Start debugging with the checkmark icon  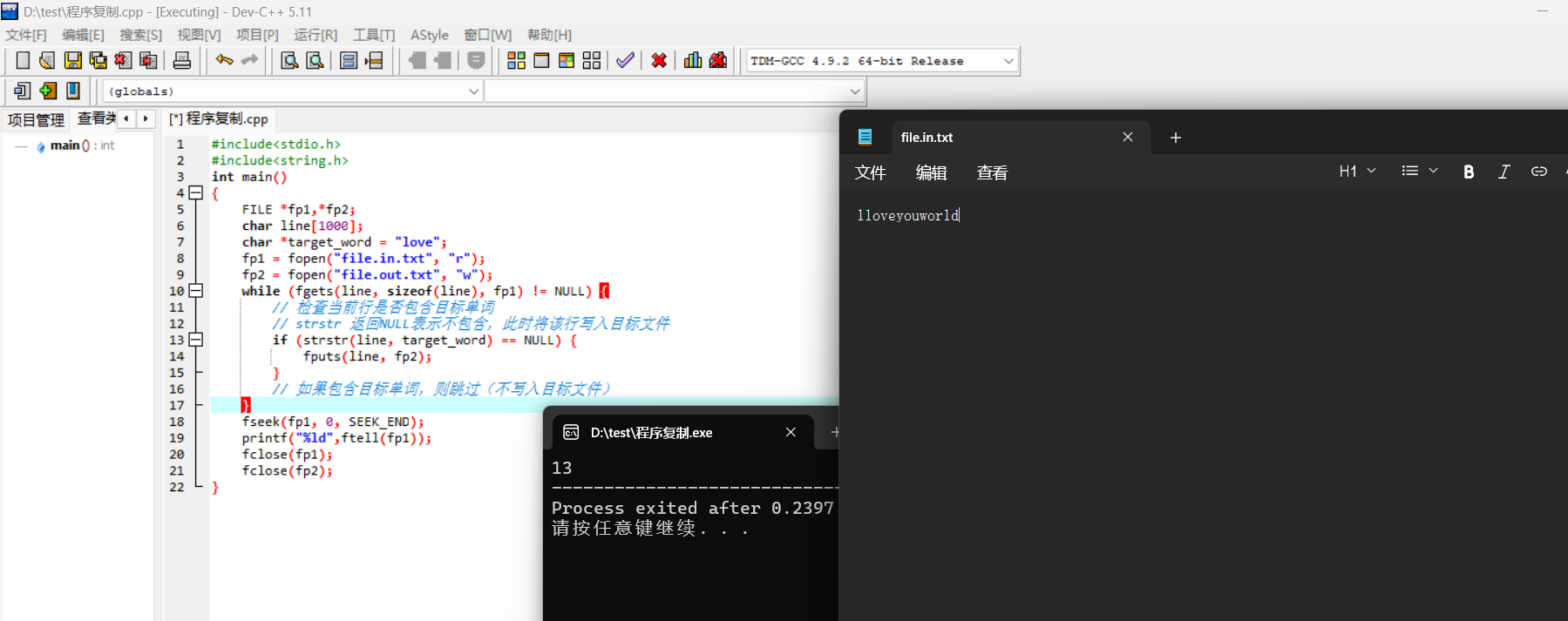click(625, 60)
